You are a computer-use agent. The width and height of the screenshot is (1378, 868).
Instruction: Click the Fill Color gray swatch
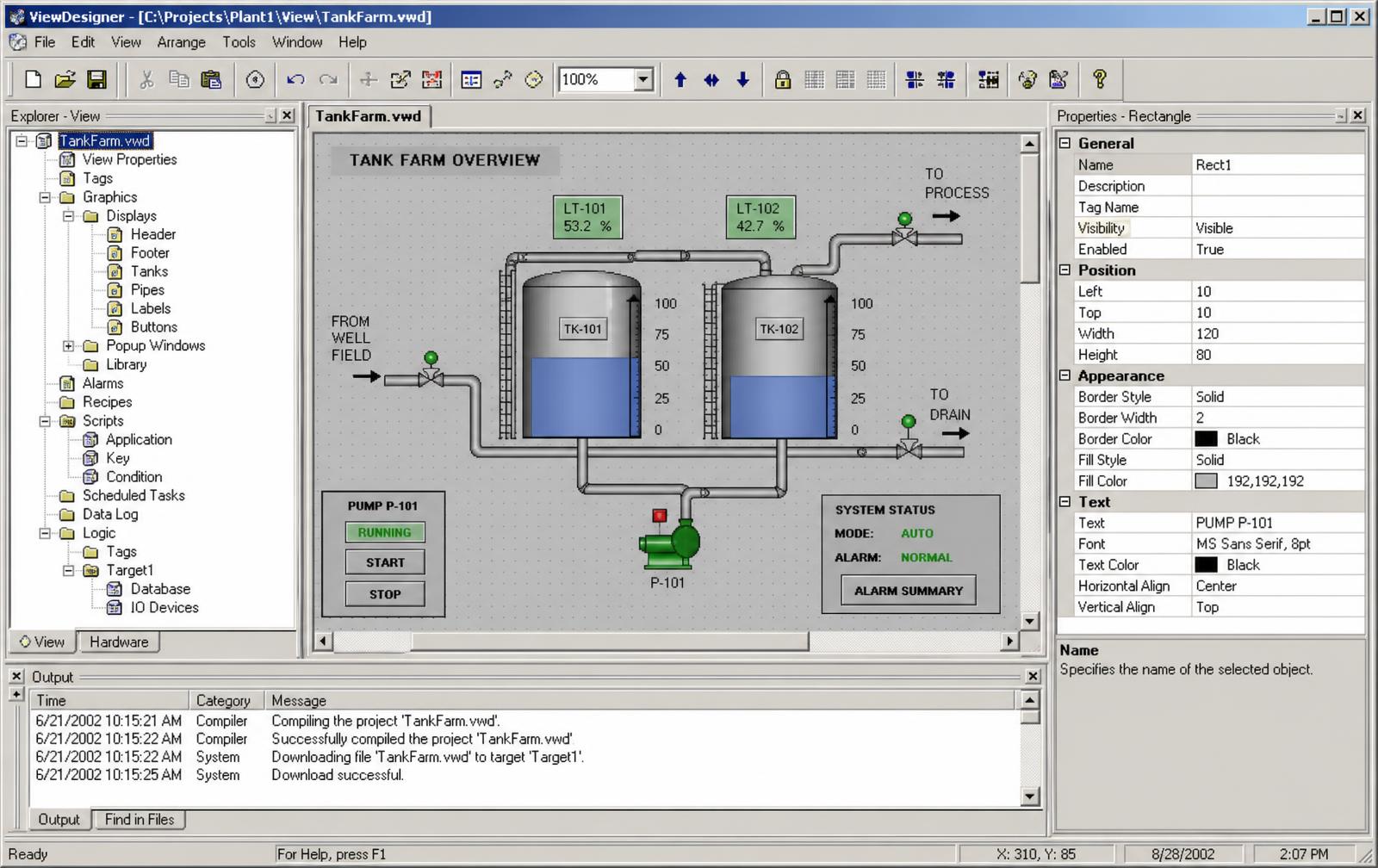pos(1206,481)
